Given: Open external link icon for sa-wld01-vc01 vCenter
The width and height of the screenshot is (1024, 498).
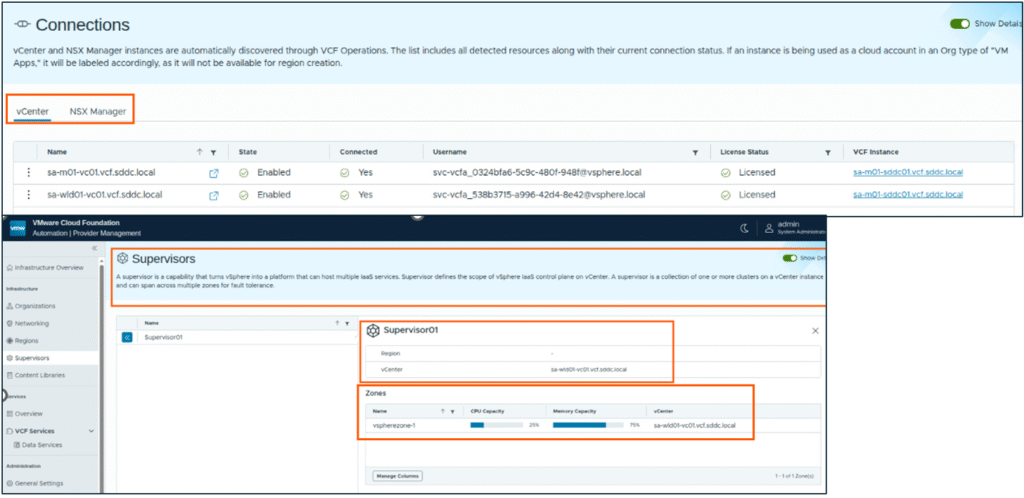Looking at the screenshot, I should (x=213, y=195).
